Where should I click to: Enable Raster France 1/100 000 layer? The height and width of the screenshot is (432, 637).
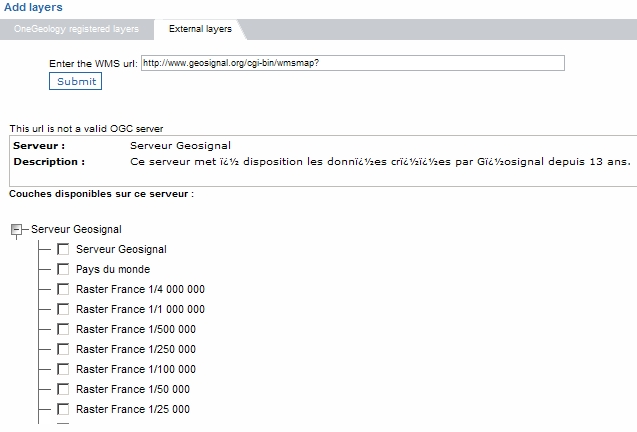pyautogui.click(x=63, y=369)
